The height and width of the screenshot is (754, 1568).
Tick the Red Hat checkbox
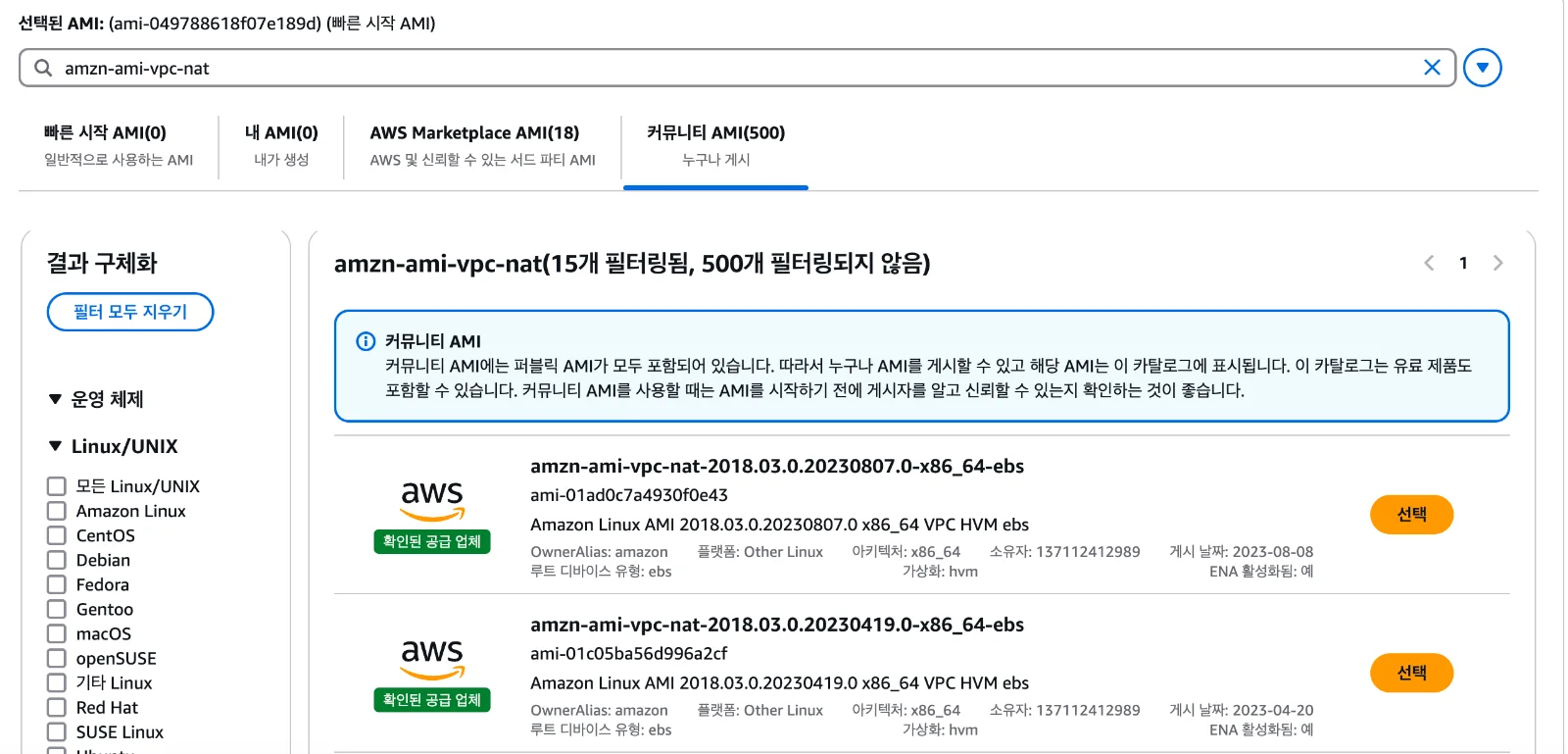57,707
